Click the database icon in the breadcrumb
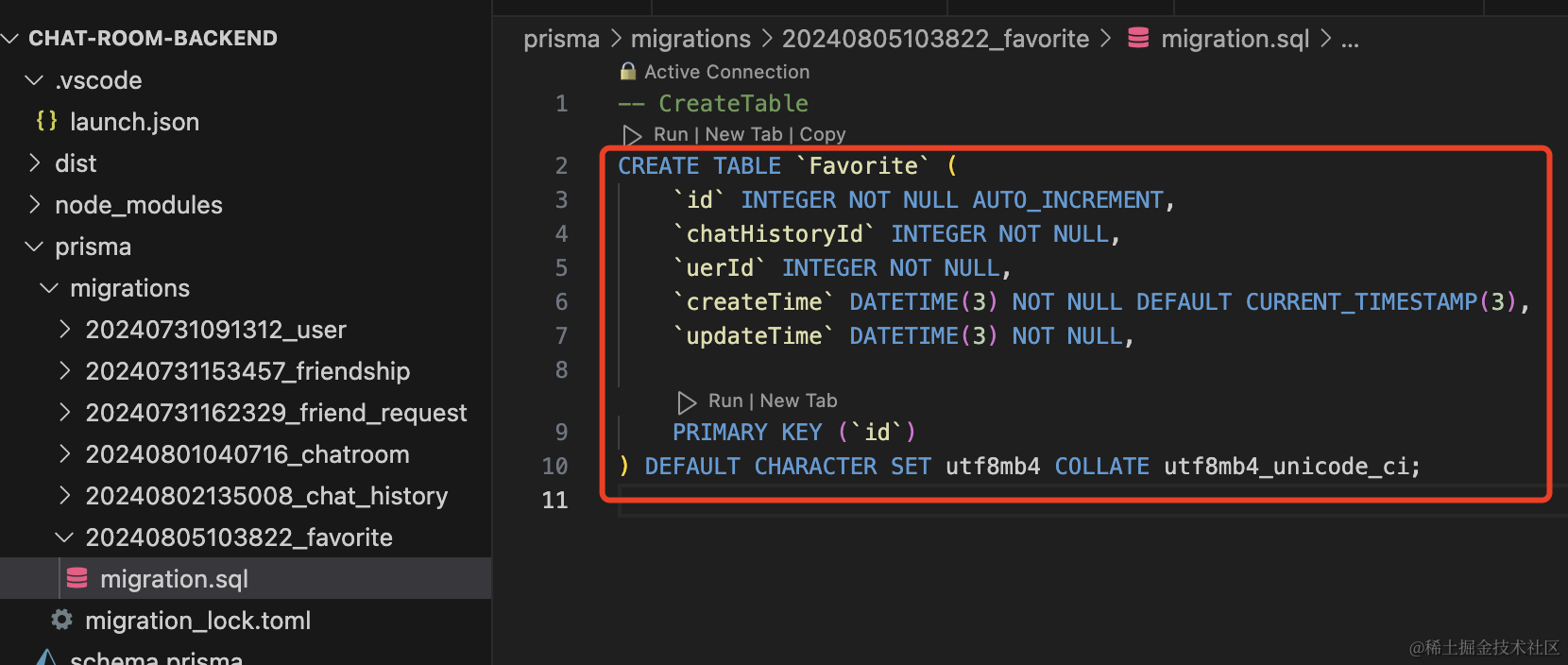 1138,39
